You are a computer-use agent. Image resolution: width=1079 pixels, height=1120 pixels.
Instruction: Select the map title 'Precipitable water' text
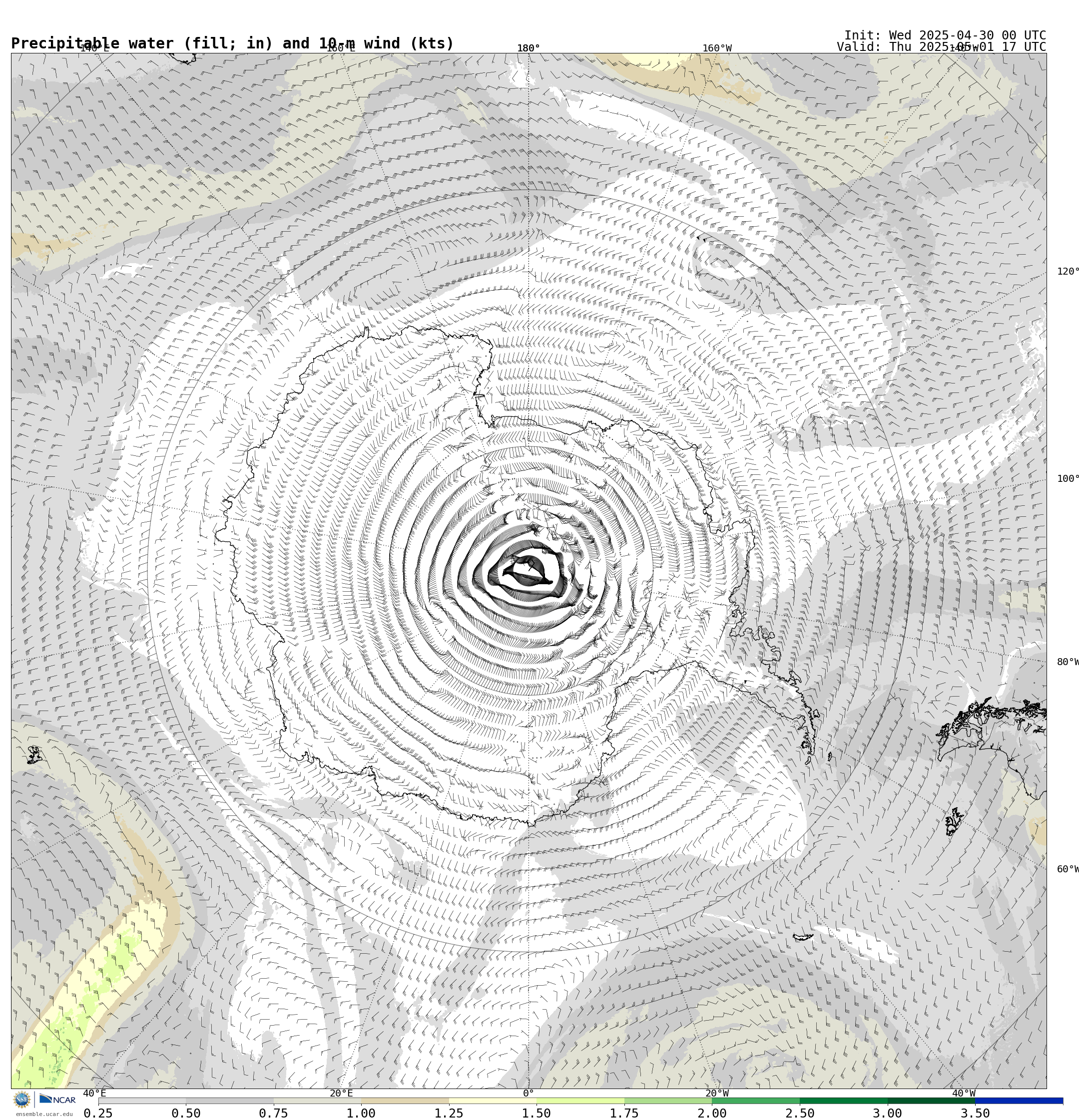coord(92,43)
